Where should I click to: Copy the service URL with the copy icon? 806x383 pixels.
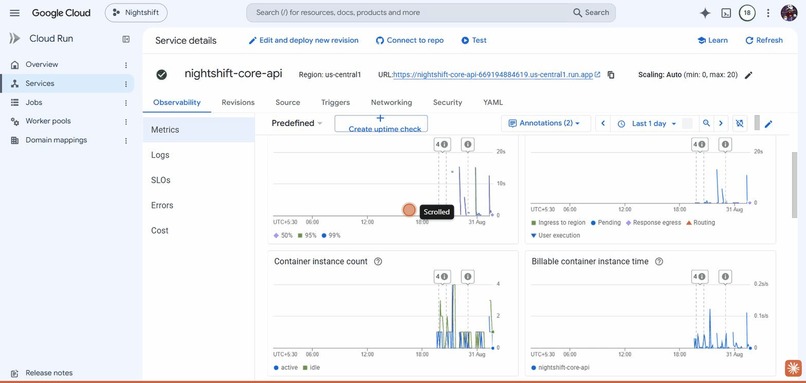click(611, 75)
